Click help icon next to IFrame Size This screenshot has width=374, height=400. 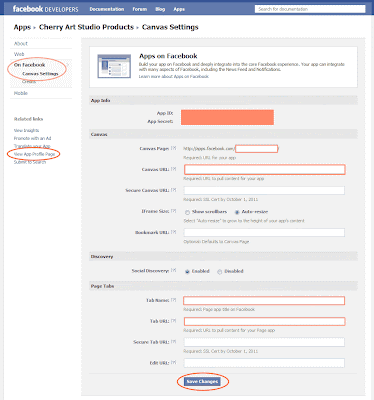tap(174, 211)
